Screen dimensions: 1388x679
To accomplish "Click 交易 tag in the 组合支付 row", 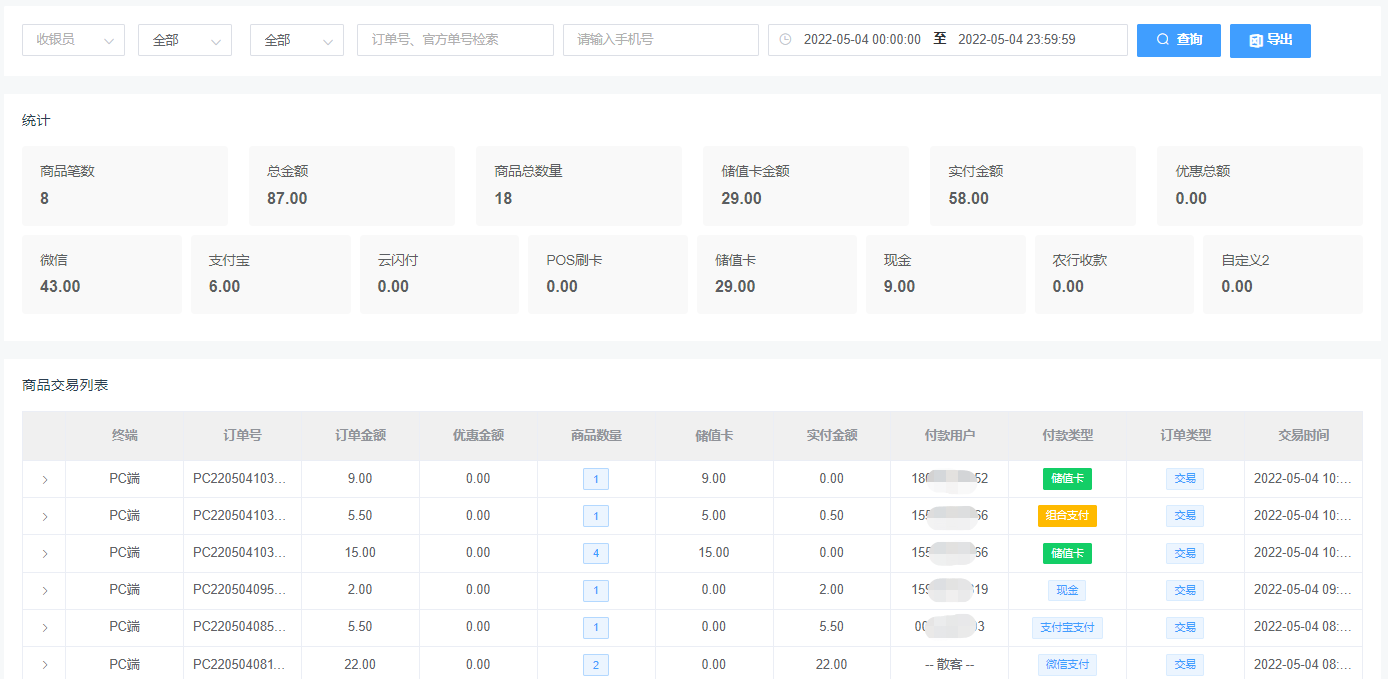I will coord(1185,516).
